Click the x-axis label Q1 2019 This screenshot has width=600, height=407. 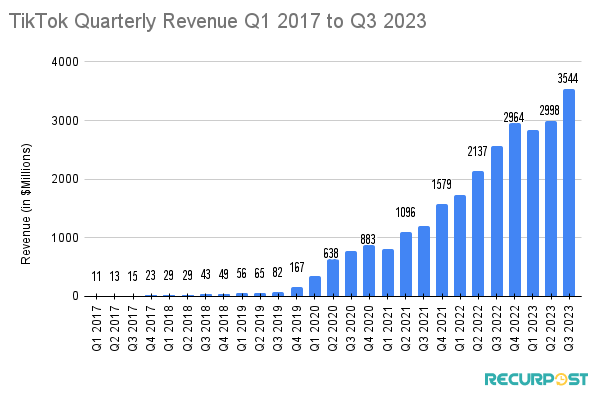click(241, 328)
